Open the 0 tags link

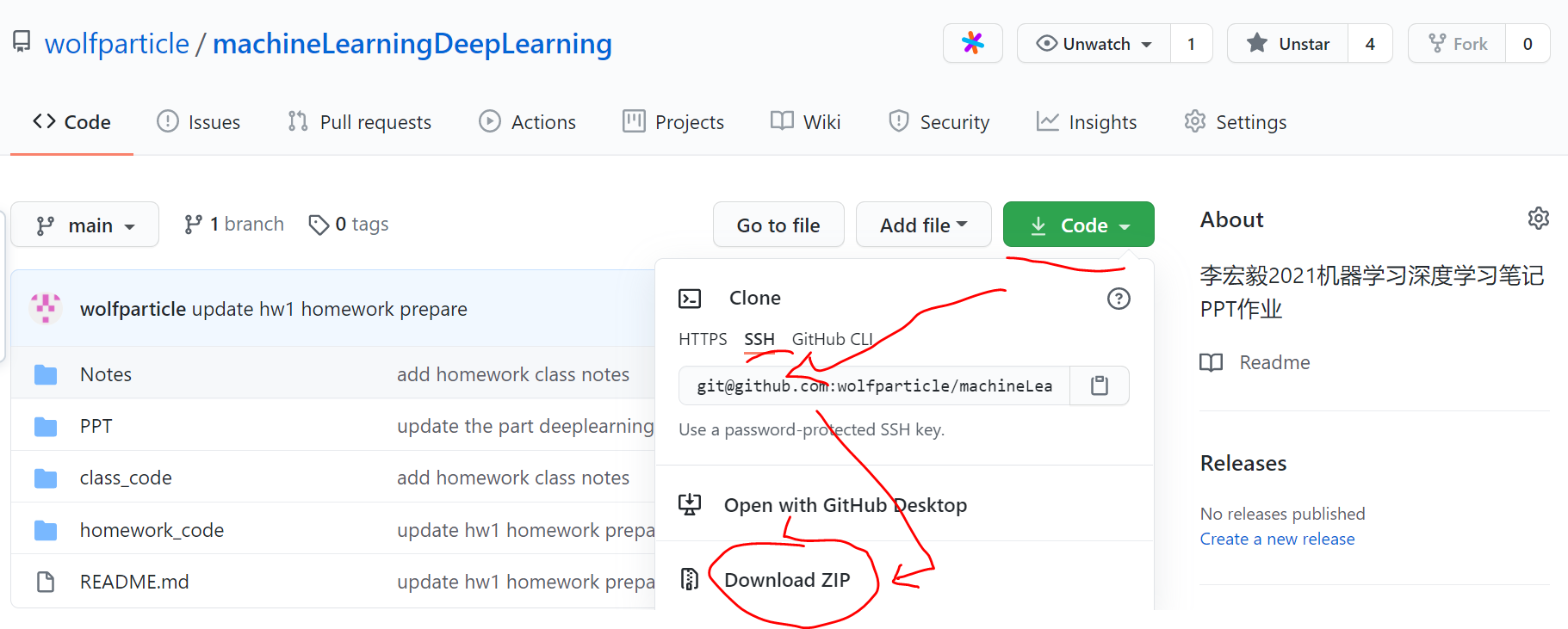click(x=349, y=225)
